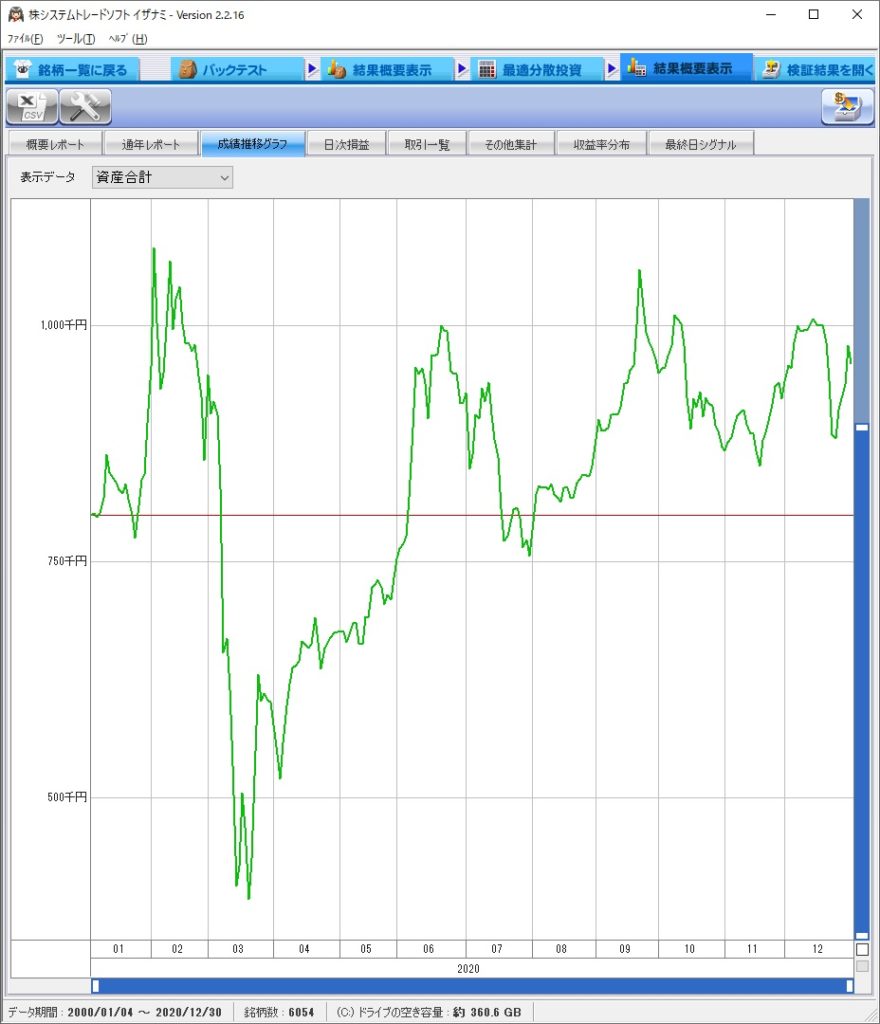Toggle the white checkbox below the vertical slider
The height and width of the screenshot is (1024, 880).
tap(862, 949)
